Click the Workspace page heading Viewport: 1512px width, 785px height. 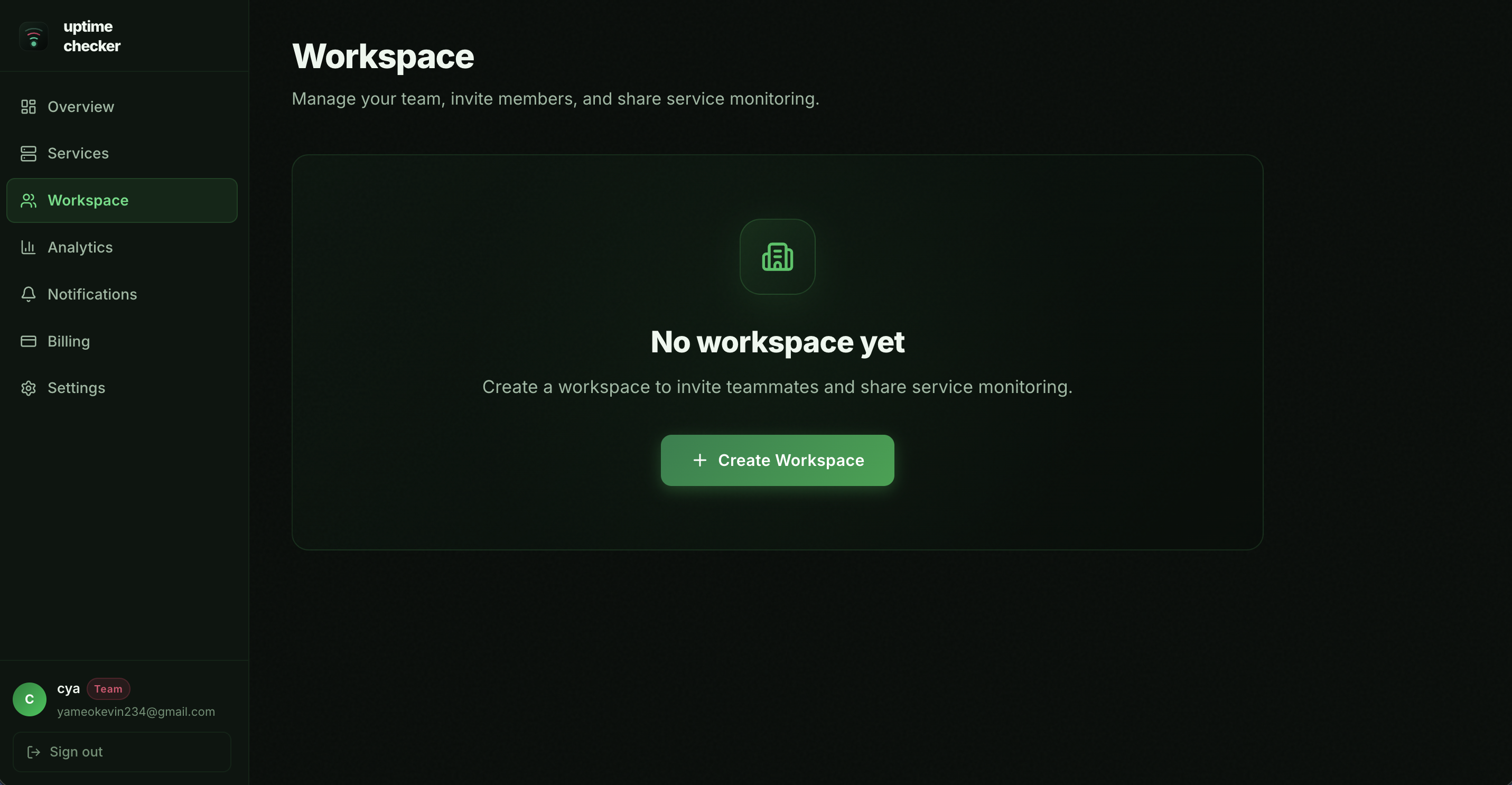coord(382,57)
